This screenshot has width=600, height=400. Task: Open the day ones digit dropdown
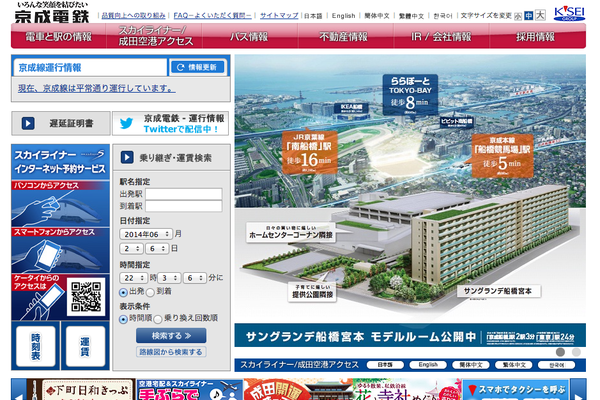[x=157, y=248]
